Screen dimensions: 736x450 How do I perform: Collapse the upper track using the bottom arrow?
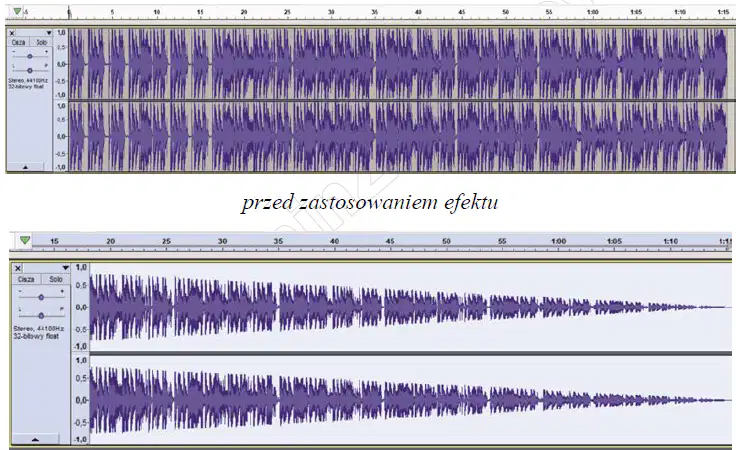(25, 167)
